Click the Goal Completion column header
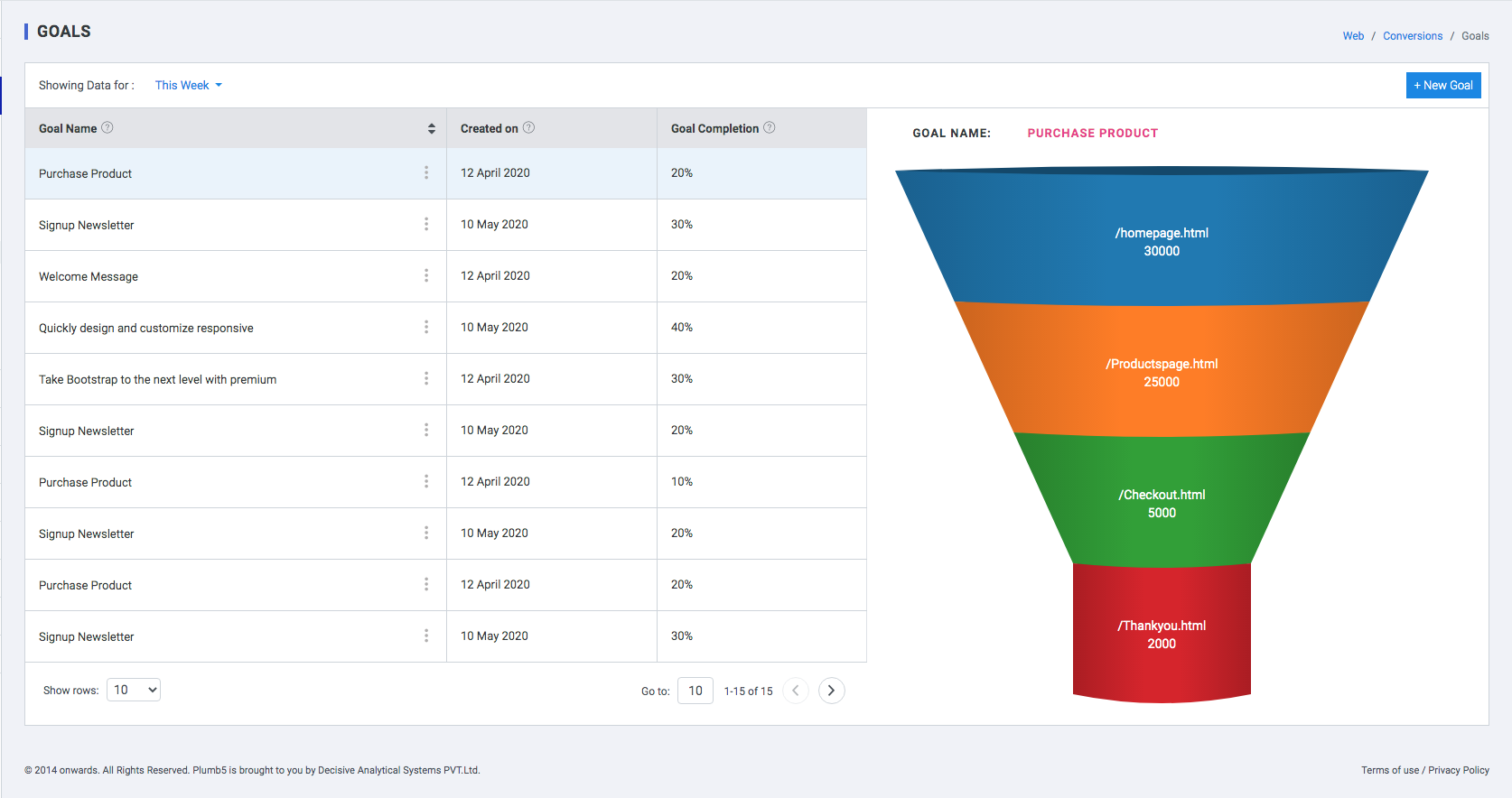 click(x=761, y=128)
